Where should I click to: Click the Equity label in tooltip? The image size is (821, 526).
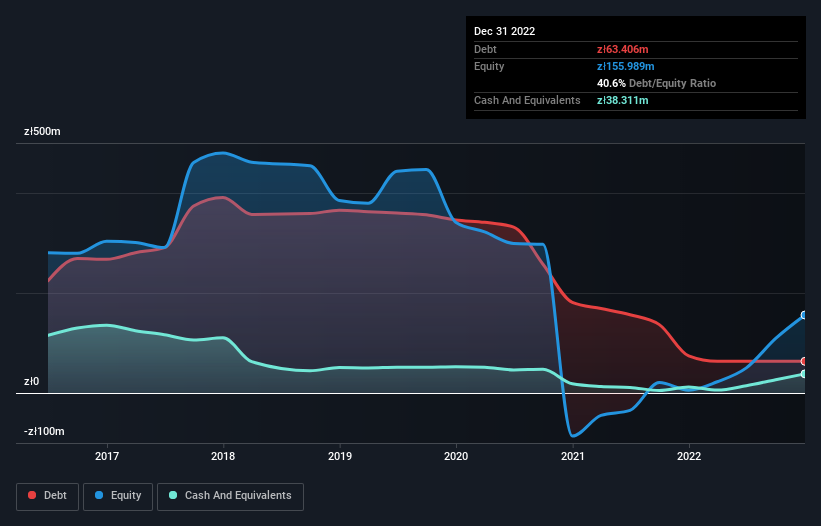[x=489, y=66]
